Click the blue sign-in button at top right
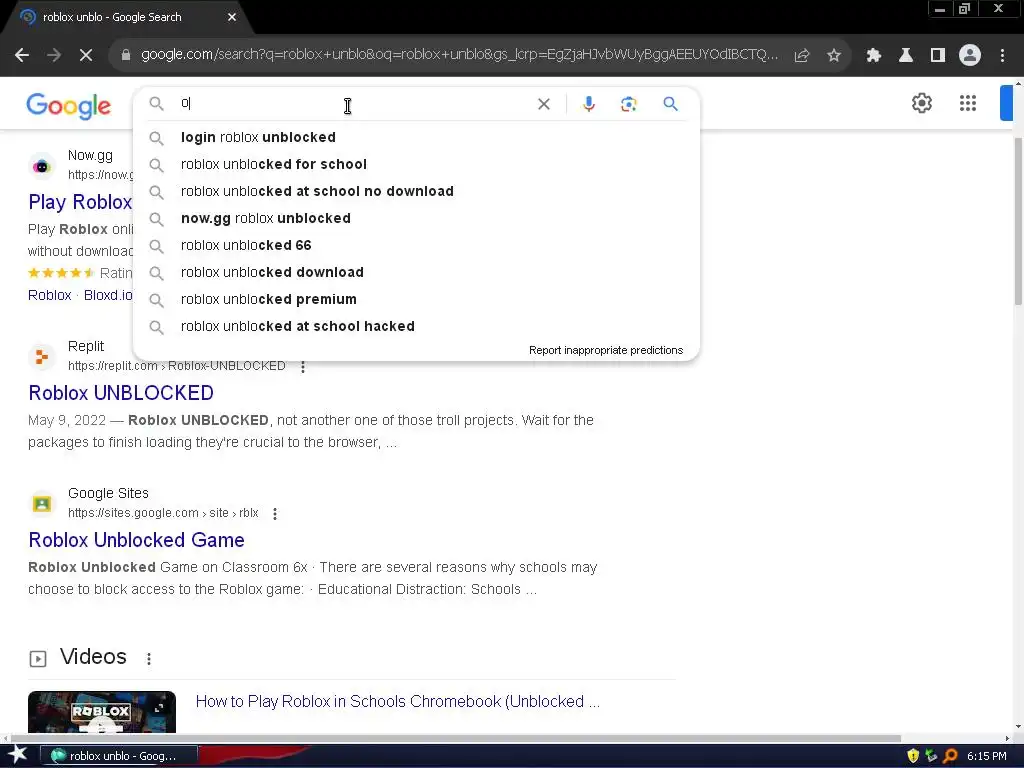The height and width of the screenshot is (768, 1024). click(1006, 103)
